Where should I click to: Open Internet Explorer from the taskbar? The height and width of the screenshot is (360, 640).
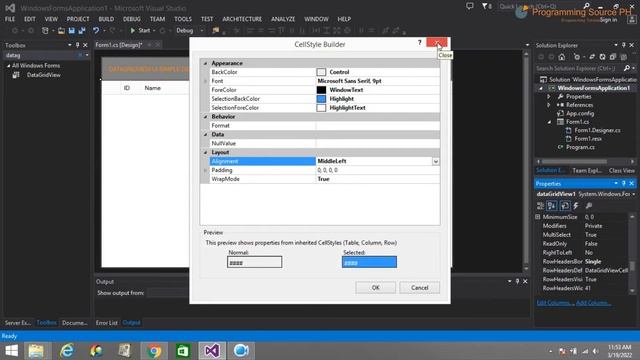pyautogui.click(x=67, y=351)
